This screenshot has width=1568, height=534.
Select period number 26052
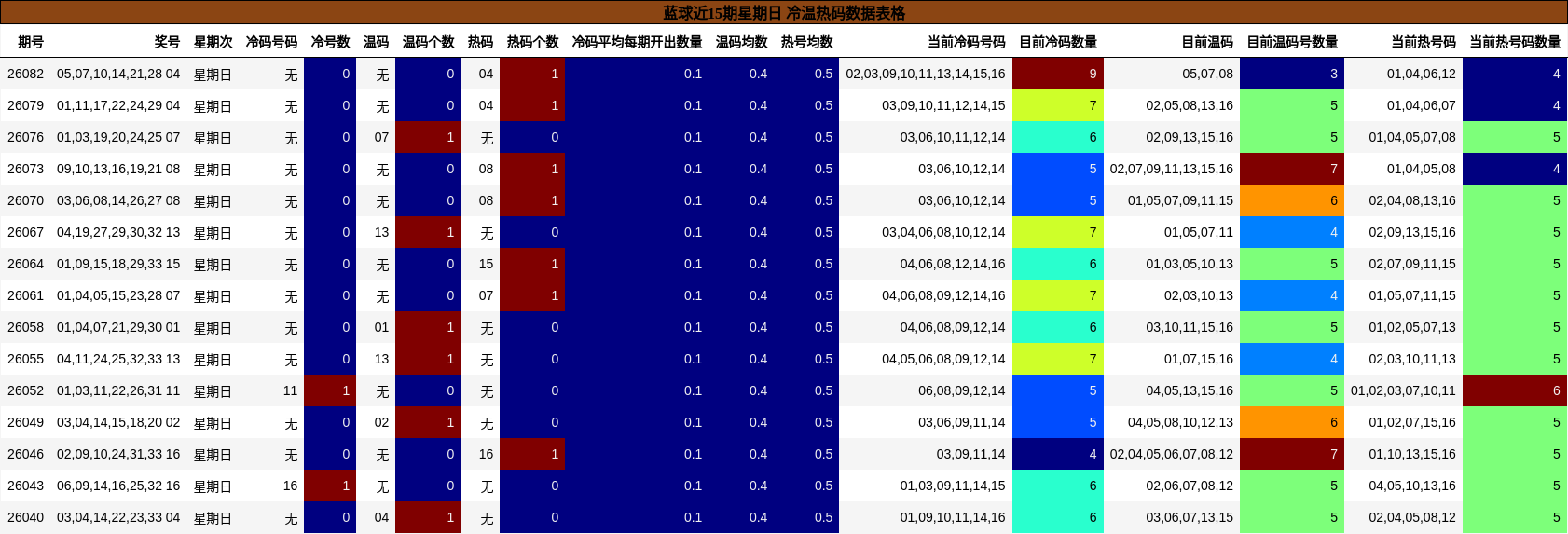click(25, 390)
